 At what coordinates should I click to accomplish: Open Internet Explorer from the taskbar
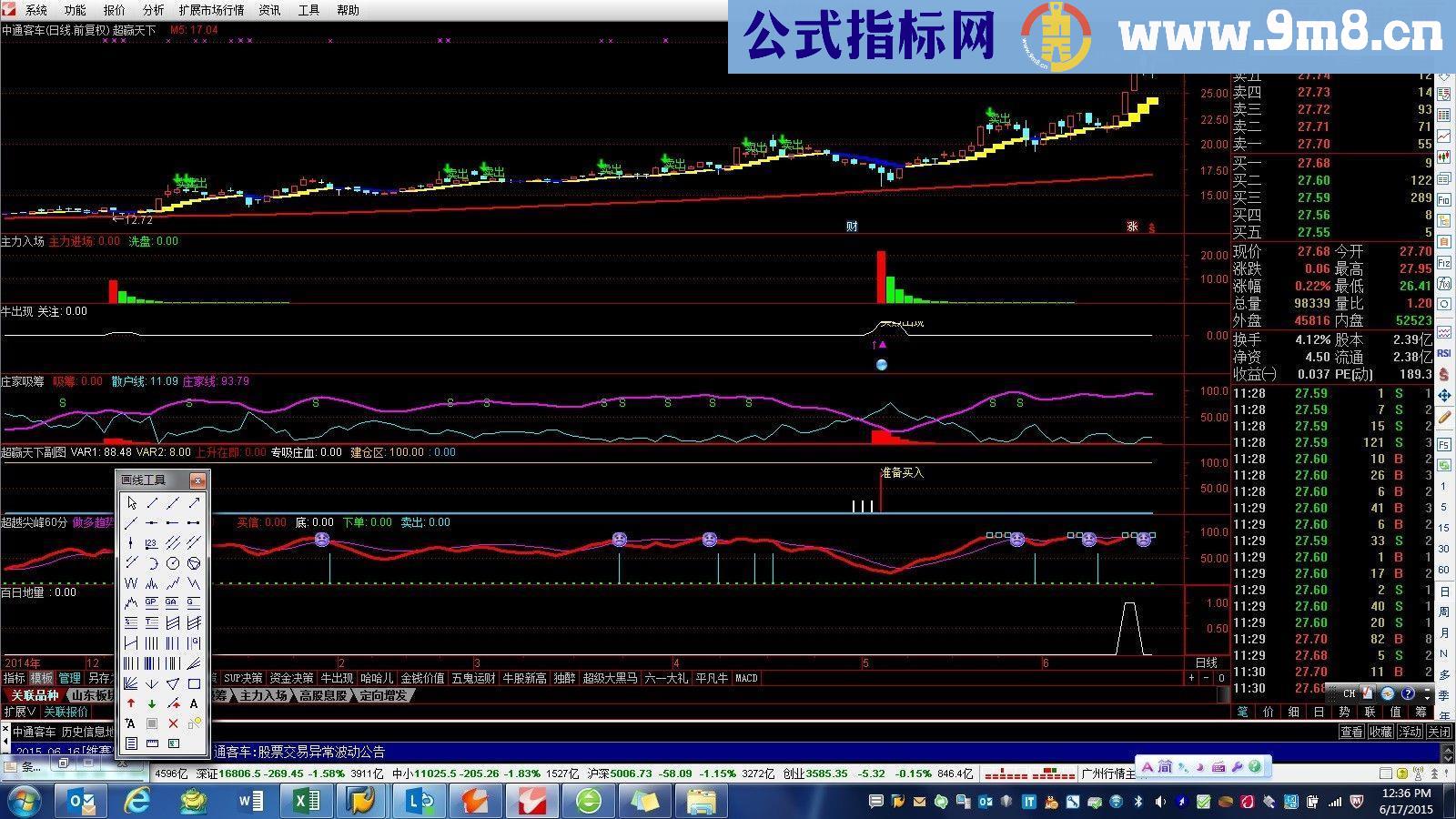138,801
